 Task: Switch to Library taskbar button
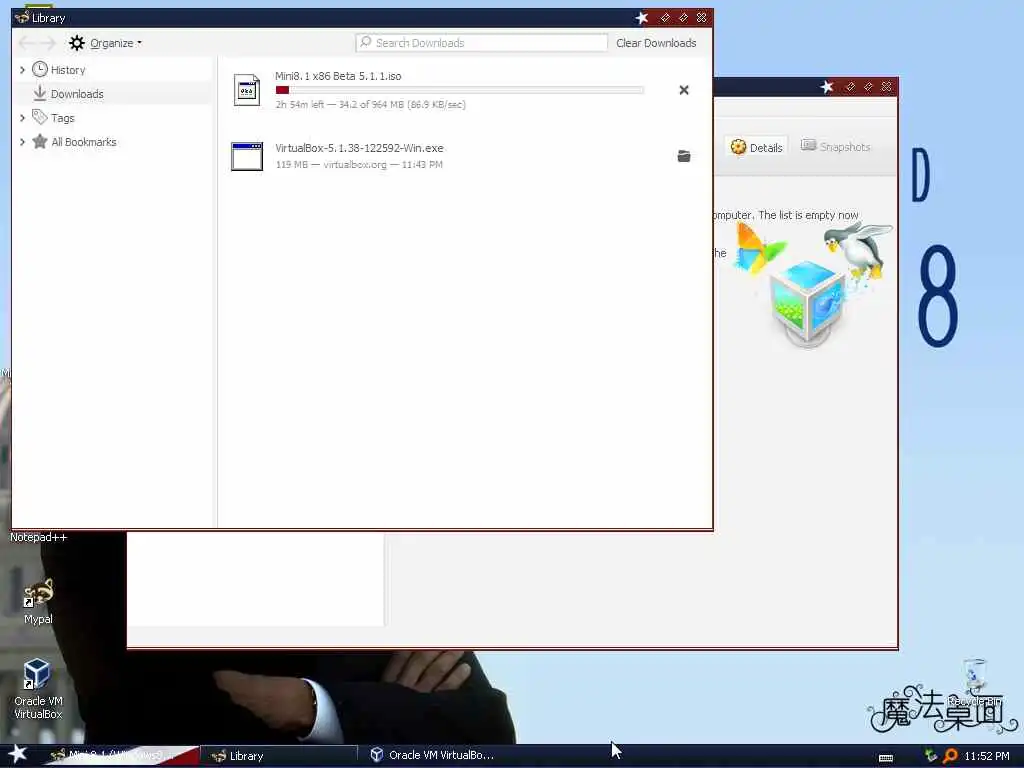tap(278, 756)
